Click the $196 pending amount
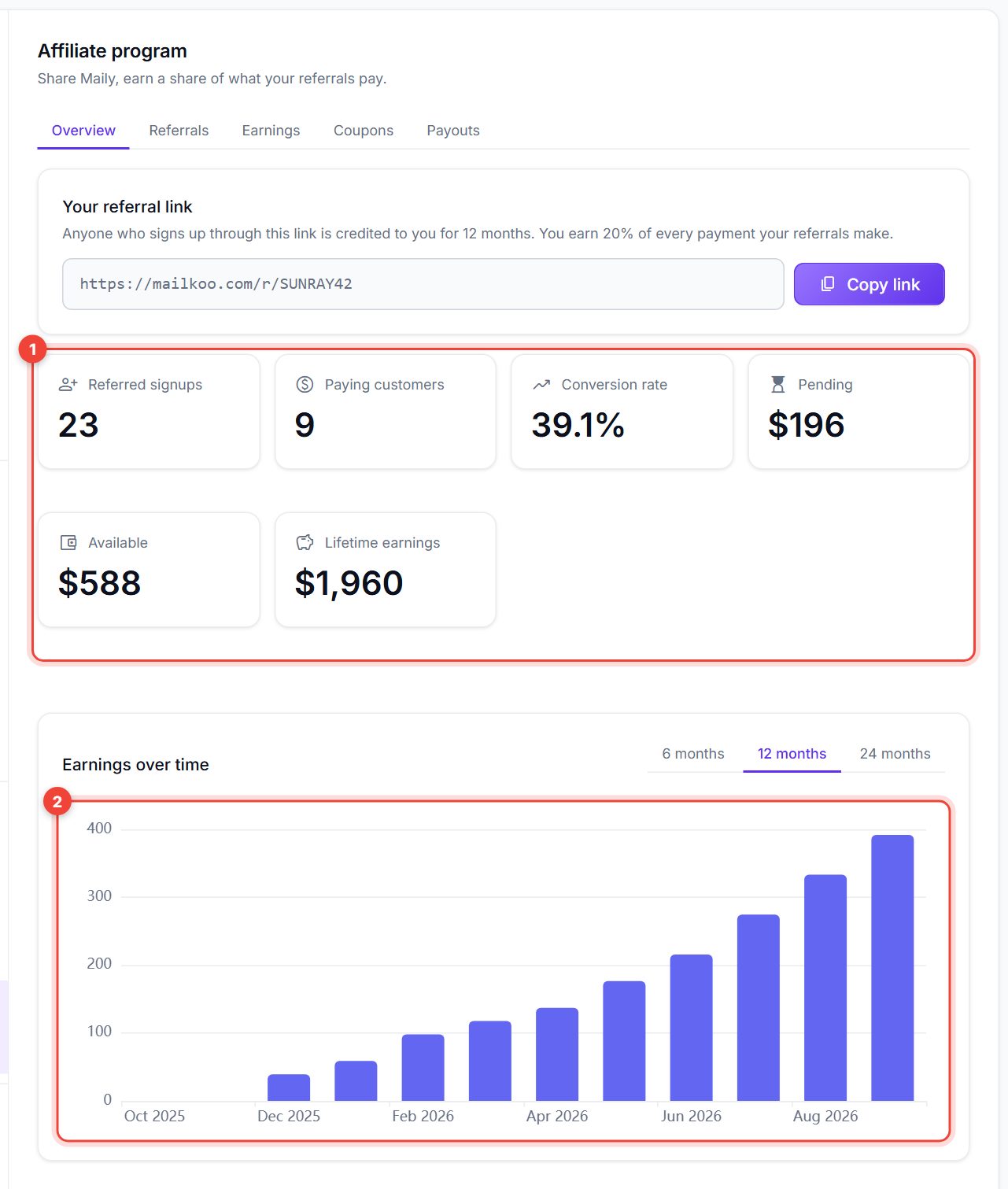The width and height of the screenshot is (1008, 1189). tap(806, 425)
